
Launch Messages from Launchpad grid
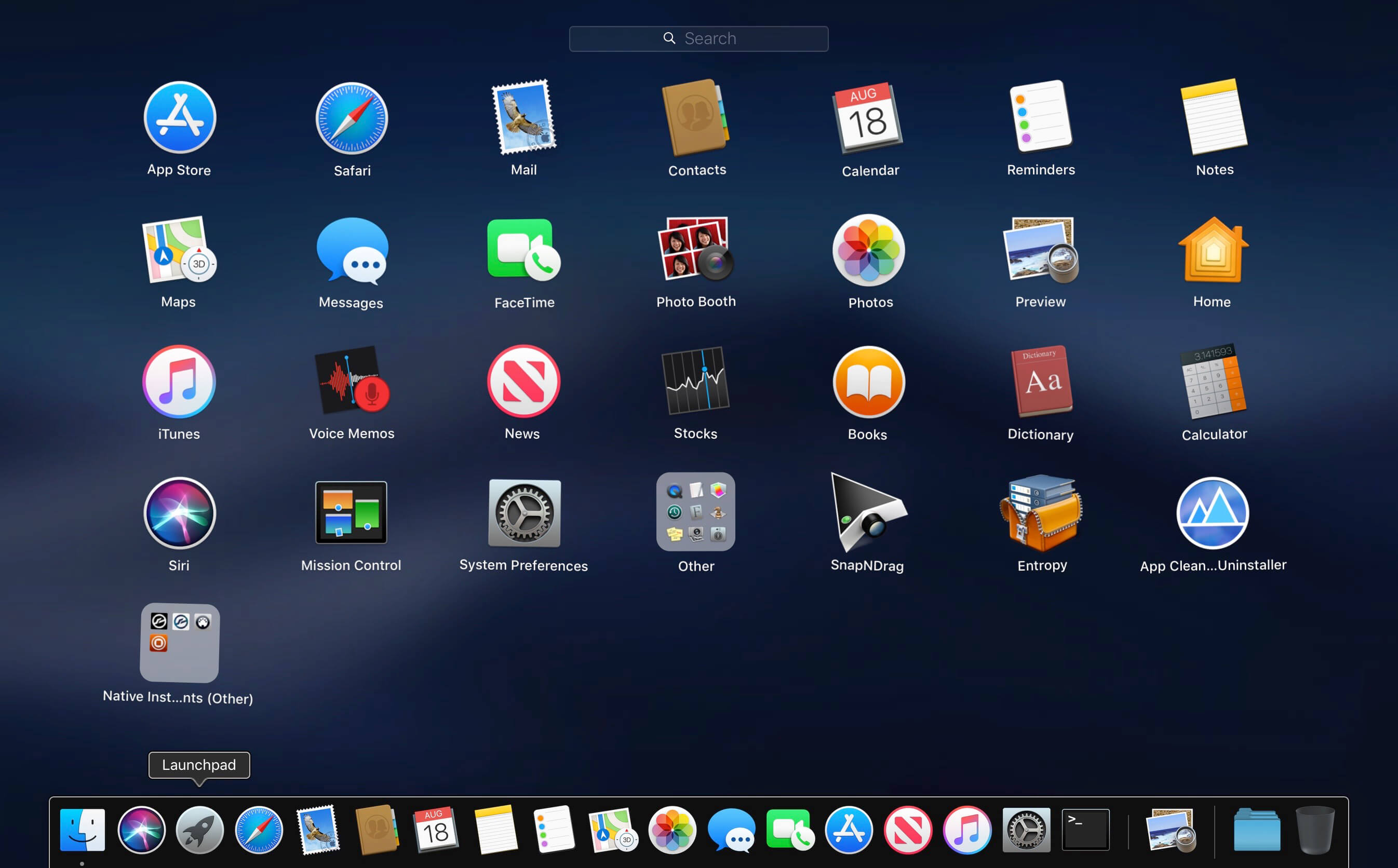[352, 250]
